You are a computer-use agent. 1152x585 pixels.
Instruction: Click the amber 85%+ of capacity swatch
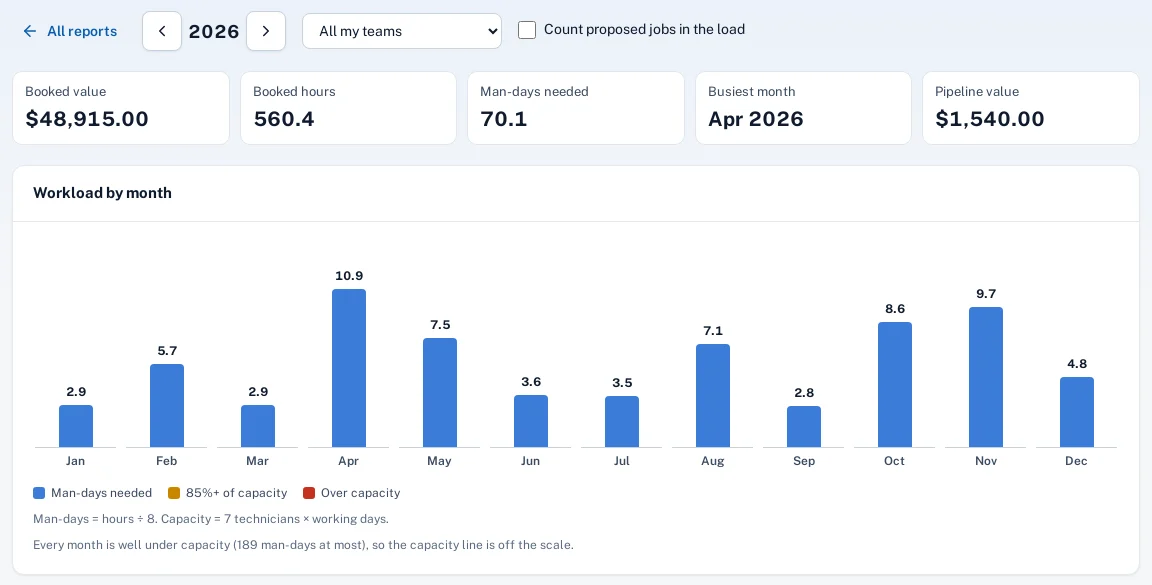pyautogui.click(x=174, y=493)
